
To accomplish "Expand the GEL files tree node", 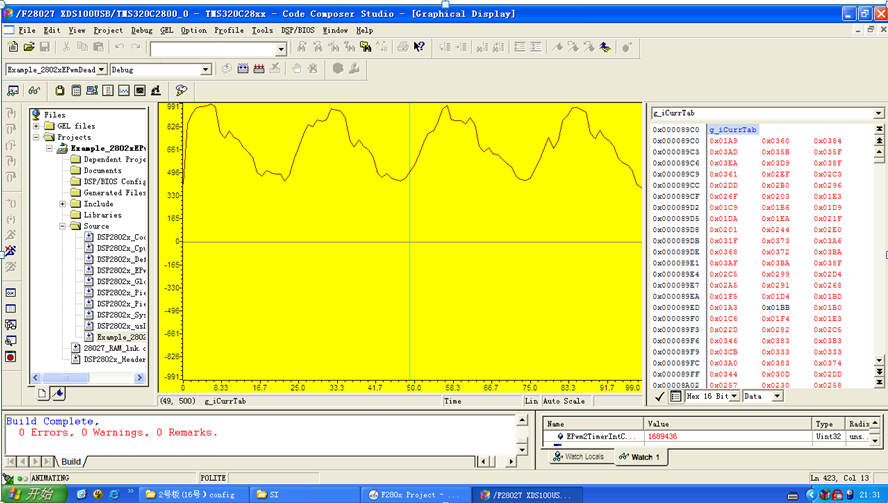I will click(37, 126).
